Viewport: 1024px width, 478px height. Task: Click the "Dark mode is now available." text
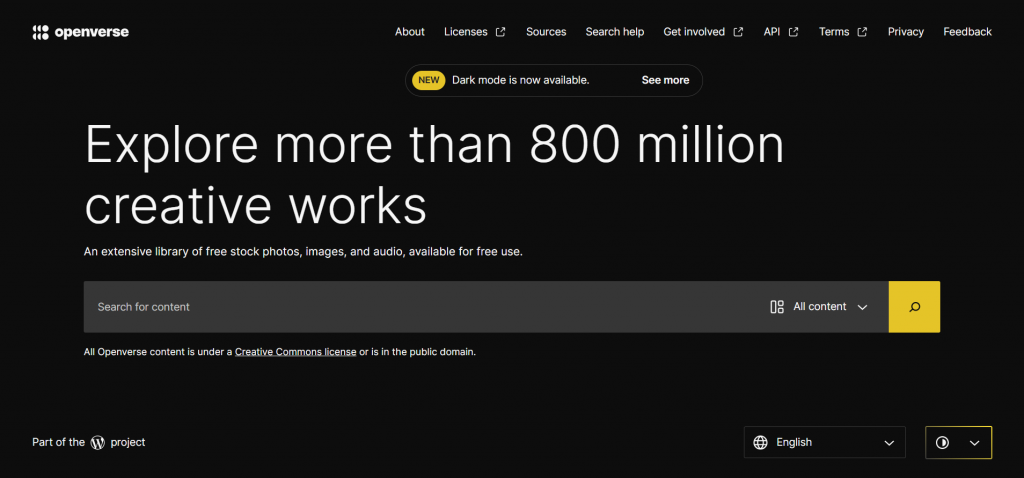[x=520, y=80]
